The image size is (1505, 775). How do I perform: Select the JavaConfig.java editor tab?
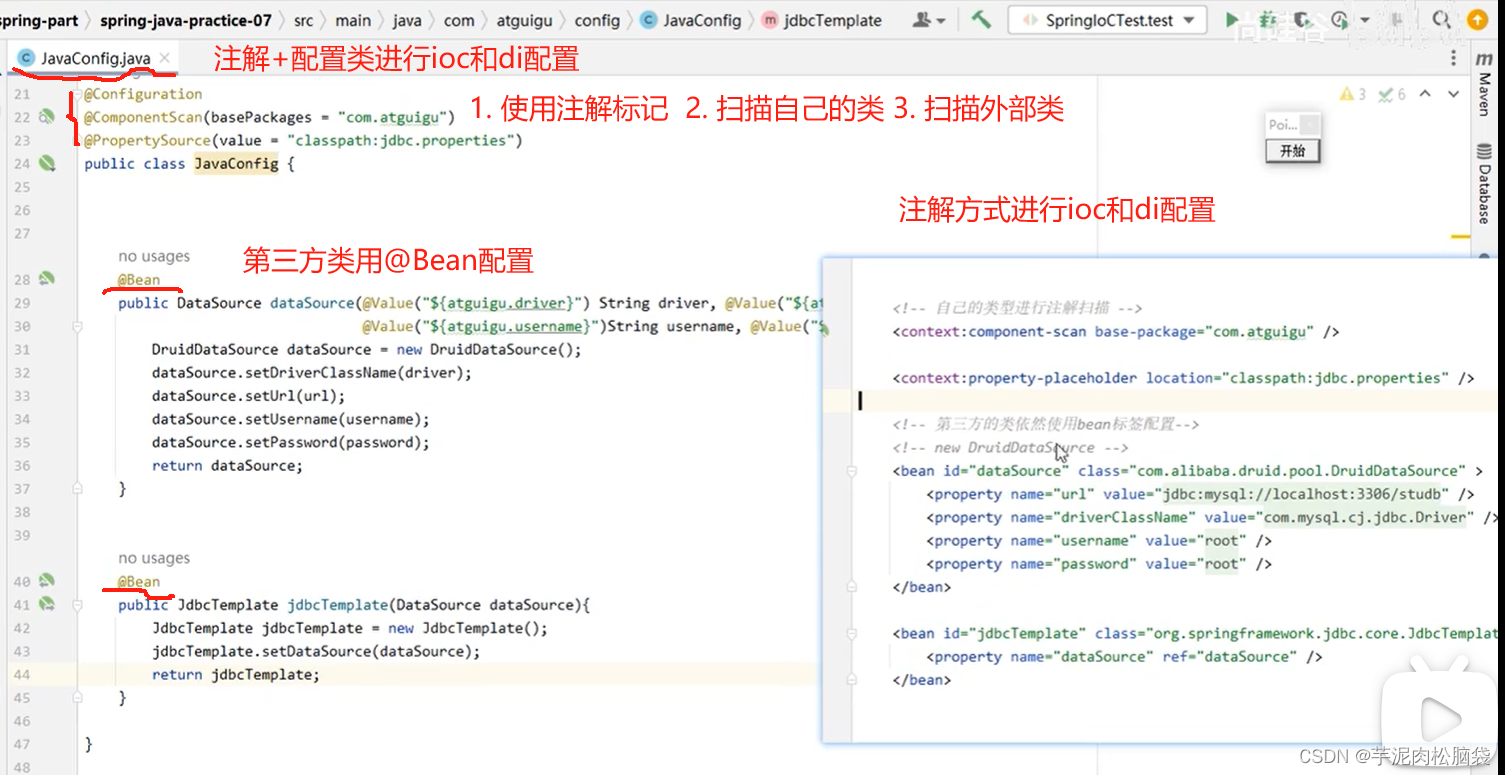(95, 58)
